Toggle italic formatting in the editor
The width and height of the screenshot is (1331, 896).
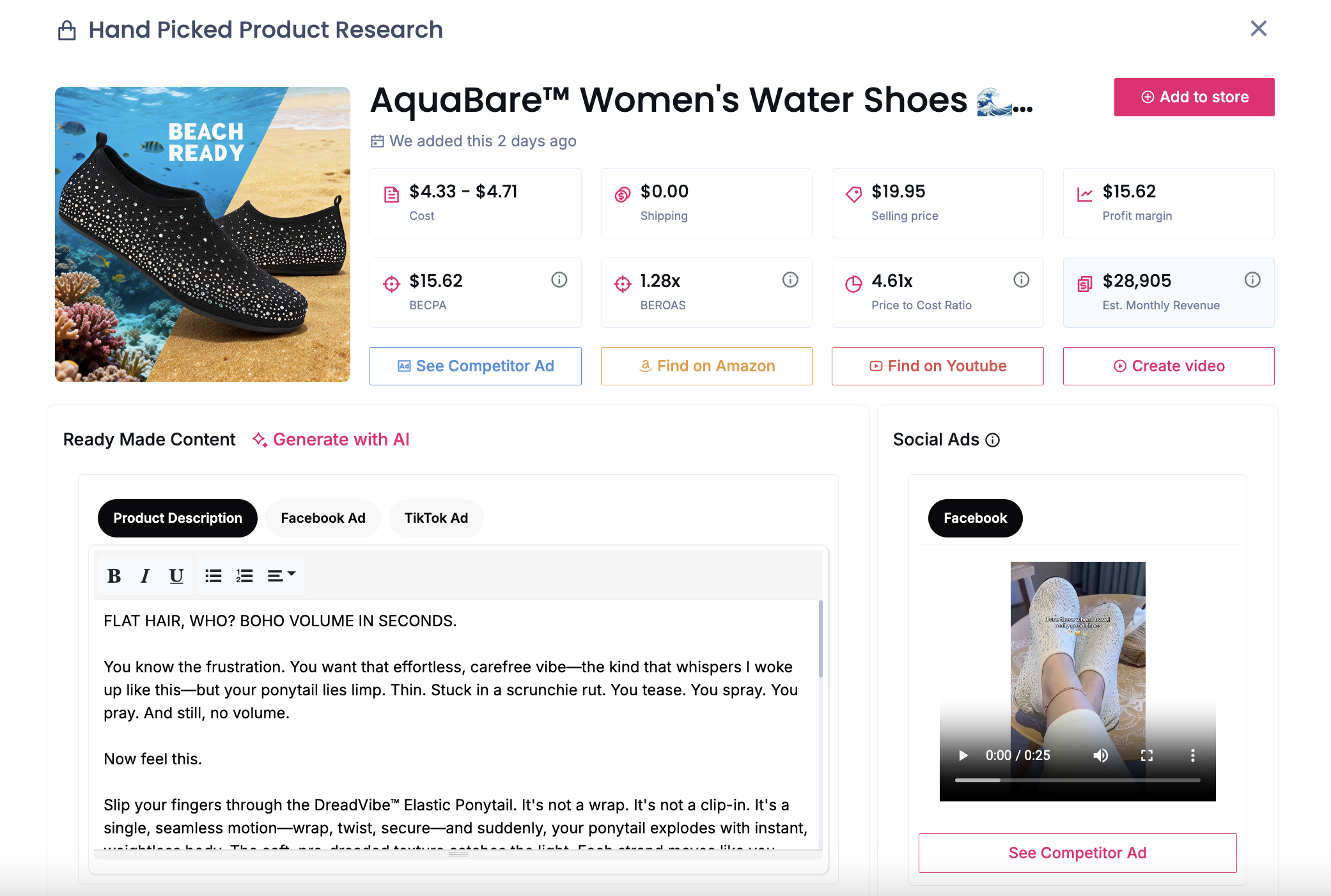(x=145, y=576)
